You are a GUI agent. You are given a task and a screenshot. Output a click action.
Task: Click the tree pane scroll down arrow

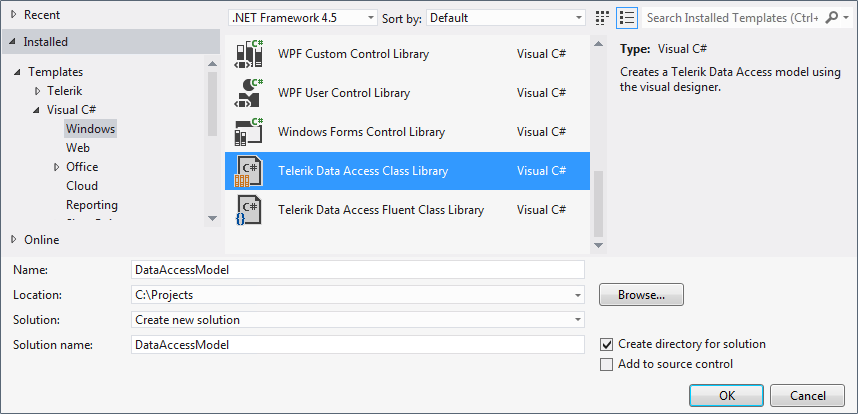(x=212, y=218)
